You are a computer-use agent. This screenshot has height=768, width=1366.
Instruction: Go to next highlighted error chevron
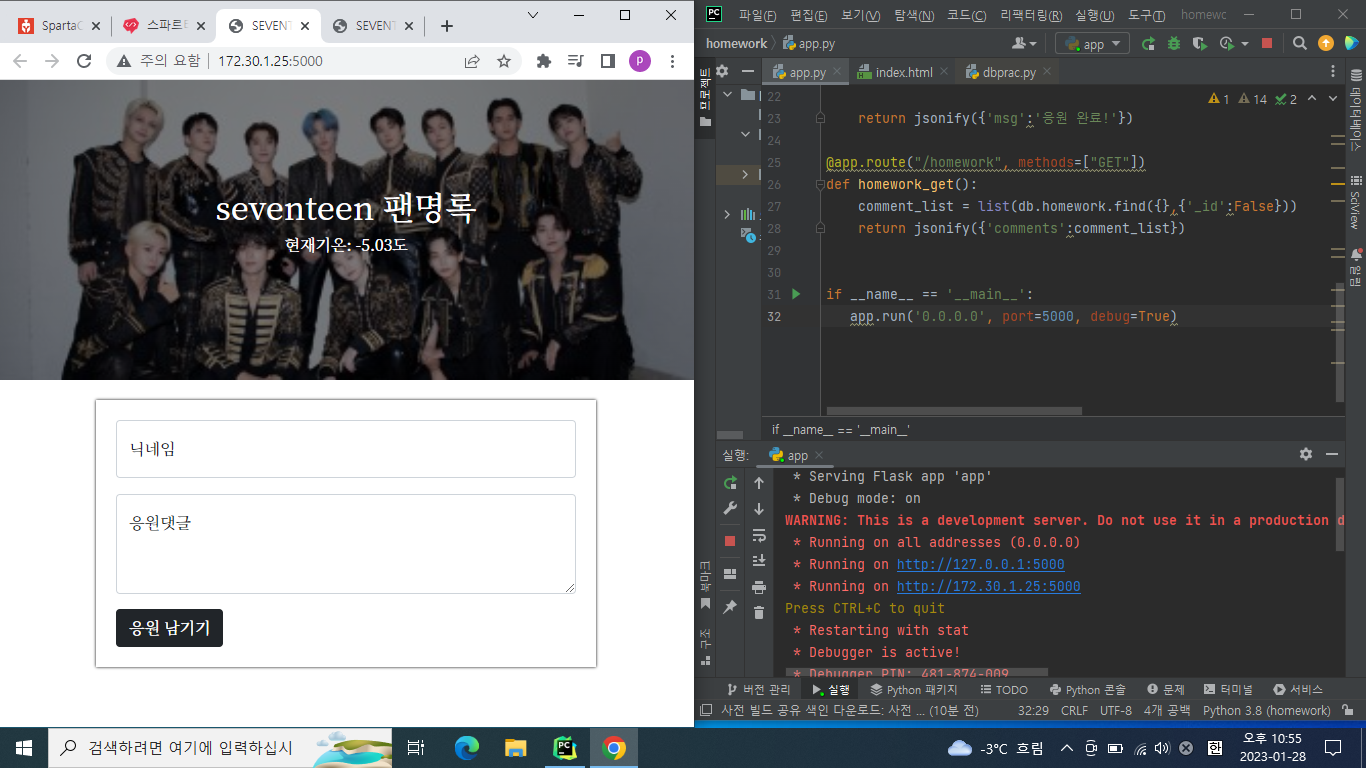coord(1333,98)
